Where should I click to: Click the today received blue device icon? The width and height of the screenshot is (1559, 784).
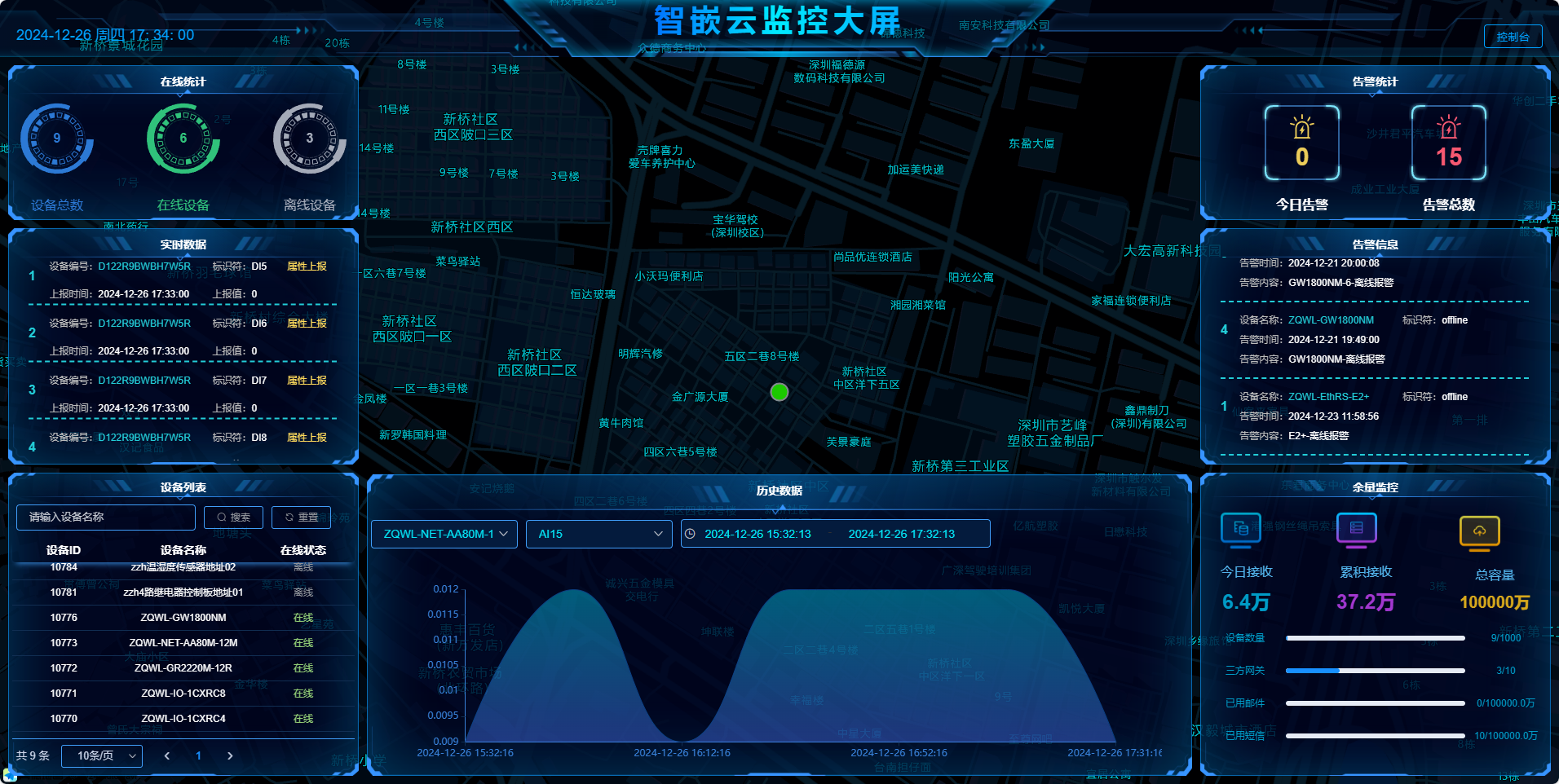point(1240,528)
